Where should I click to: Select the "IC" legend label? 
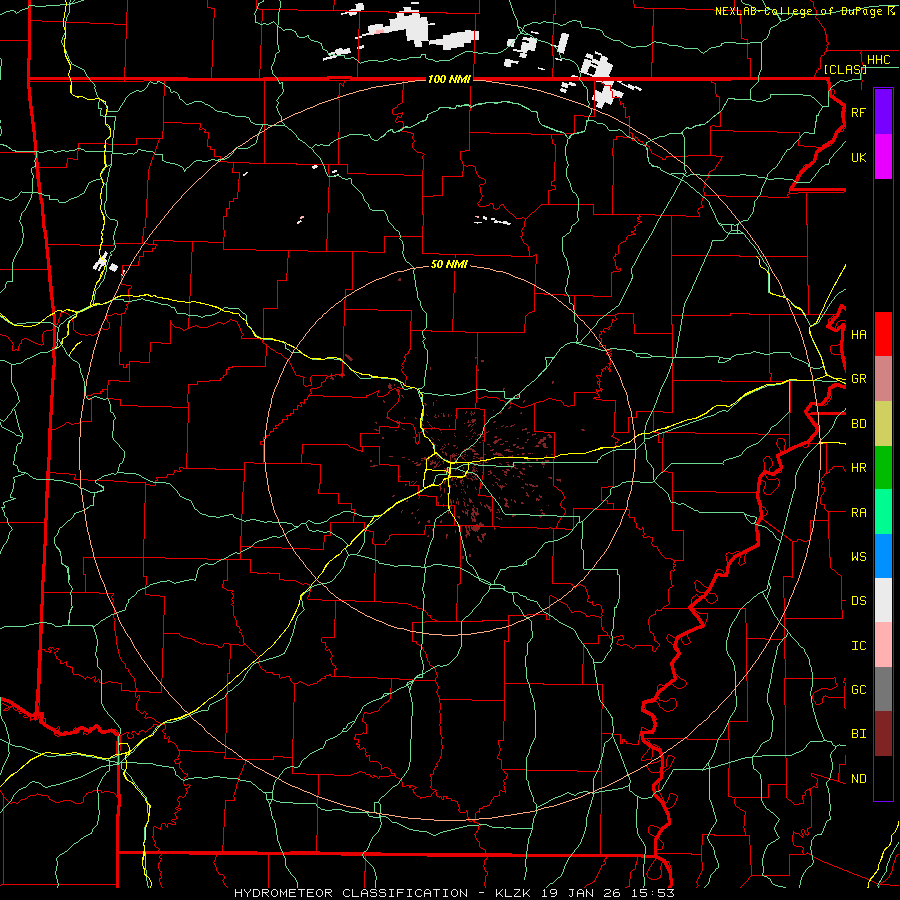[x=859, y=646]
